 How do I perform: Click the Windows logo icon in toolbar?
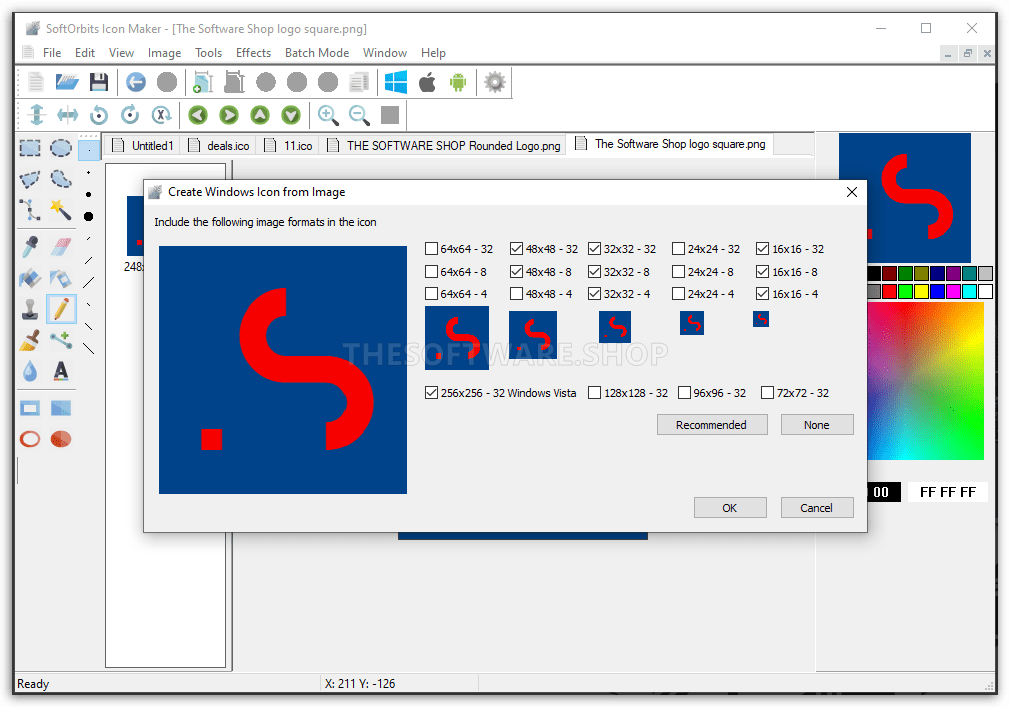[x=395, y=82]
